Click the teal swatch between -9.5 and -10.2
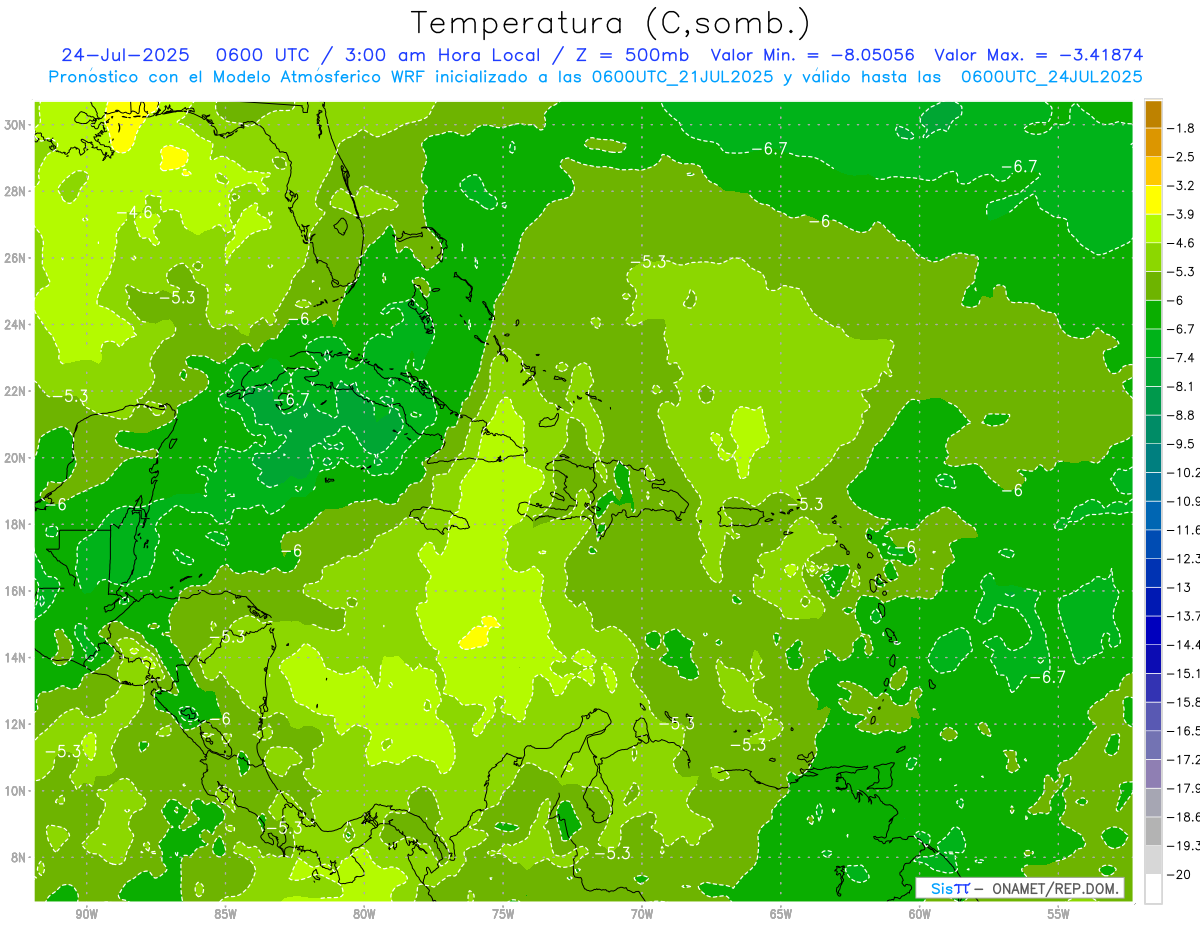1200x927 pixels. (x=1153, y=458)
